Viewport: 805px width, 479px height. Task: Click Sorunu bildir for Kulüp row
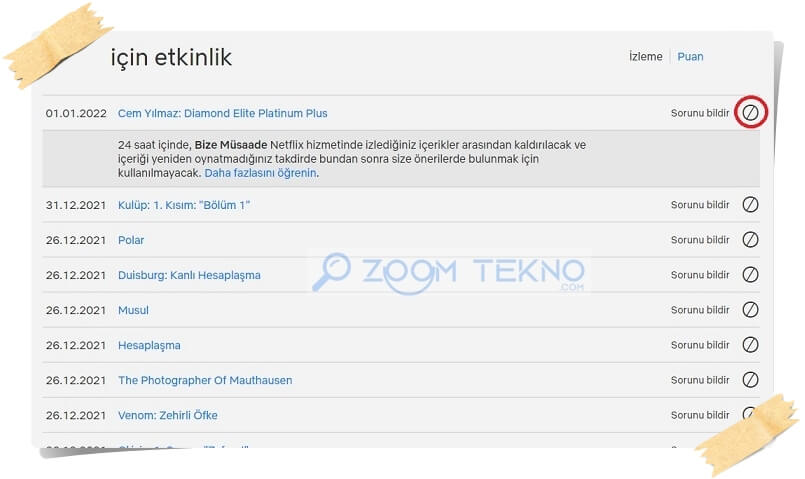[700, 205]
